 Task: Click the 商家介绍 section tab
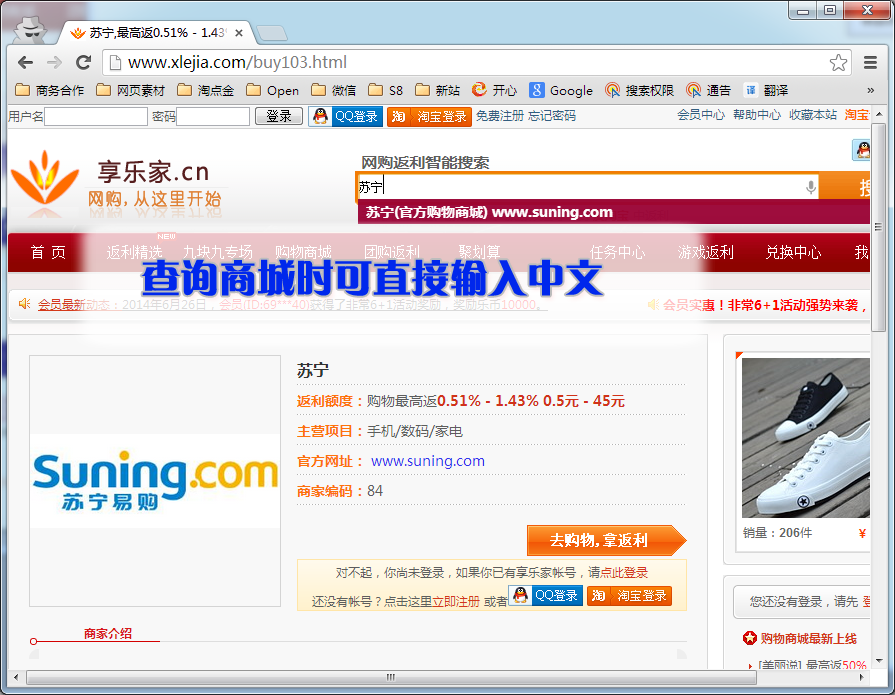pos(108,633)
